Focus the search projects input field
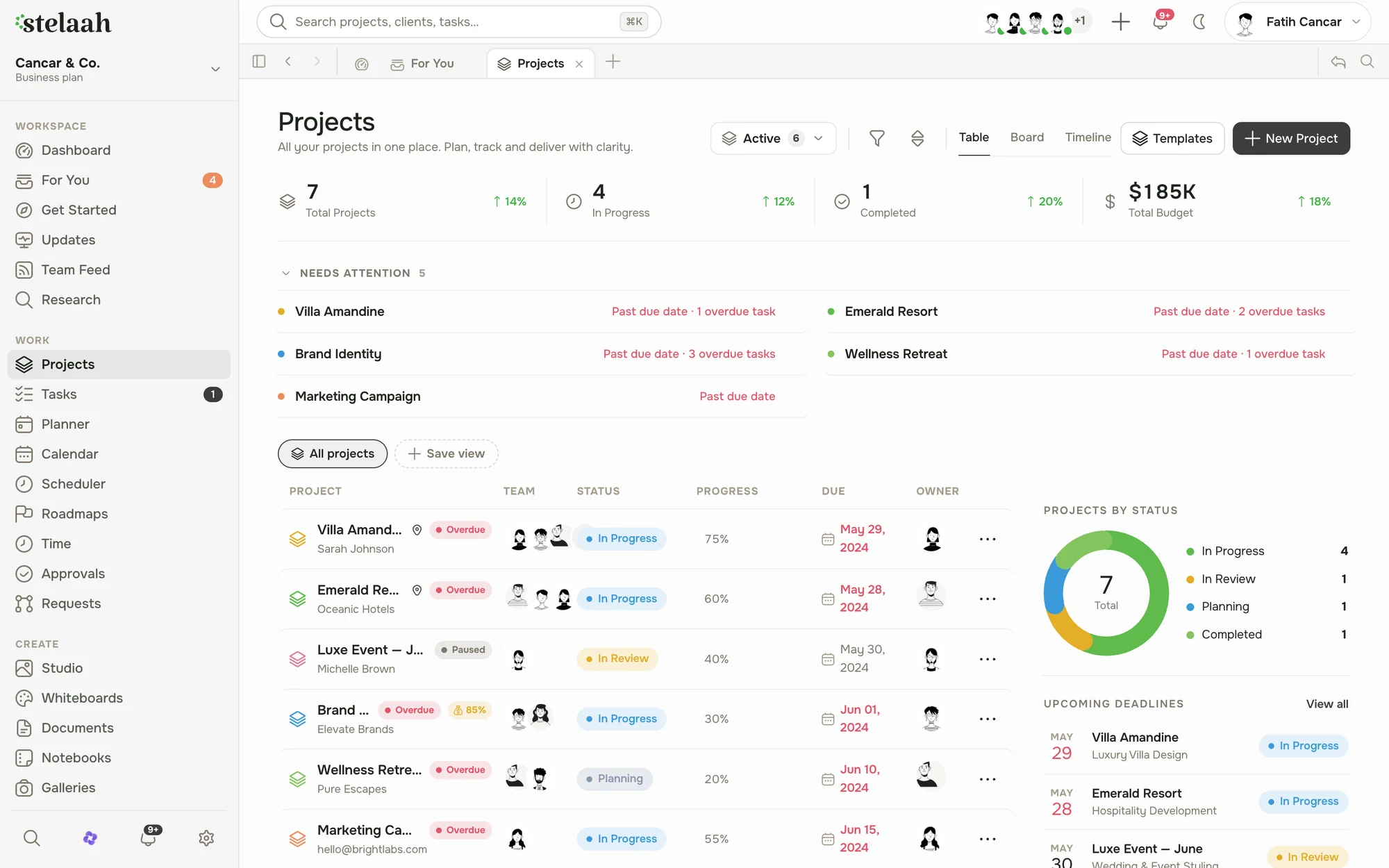This screenshot has width=1389, height=868. 458,22
